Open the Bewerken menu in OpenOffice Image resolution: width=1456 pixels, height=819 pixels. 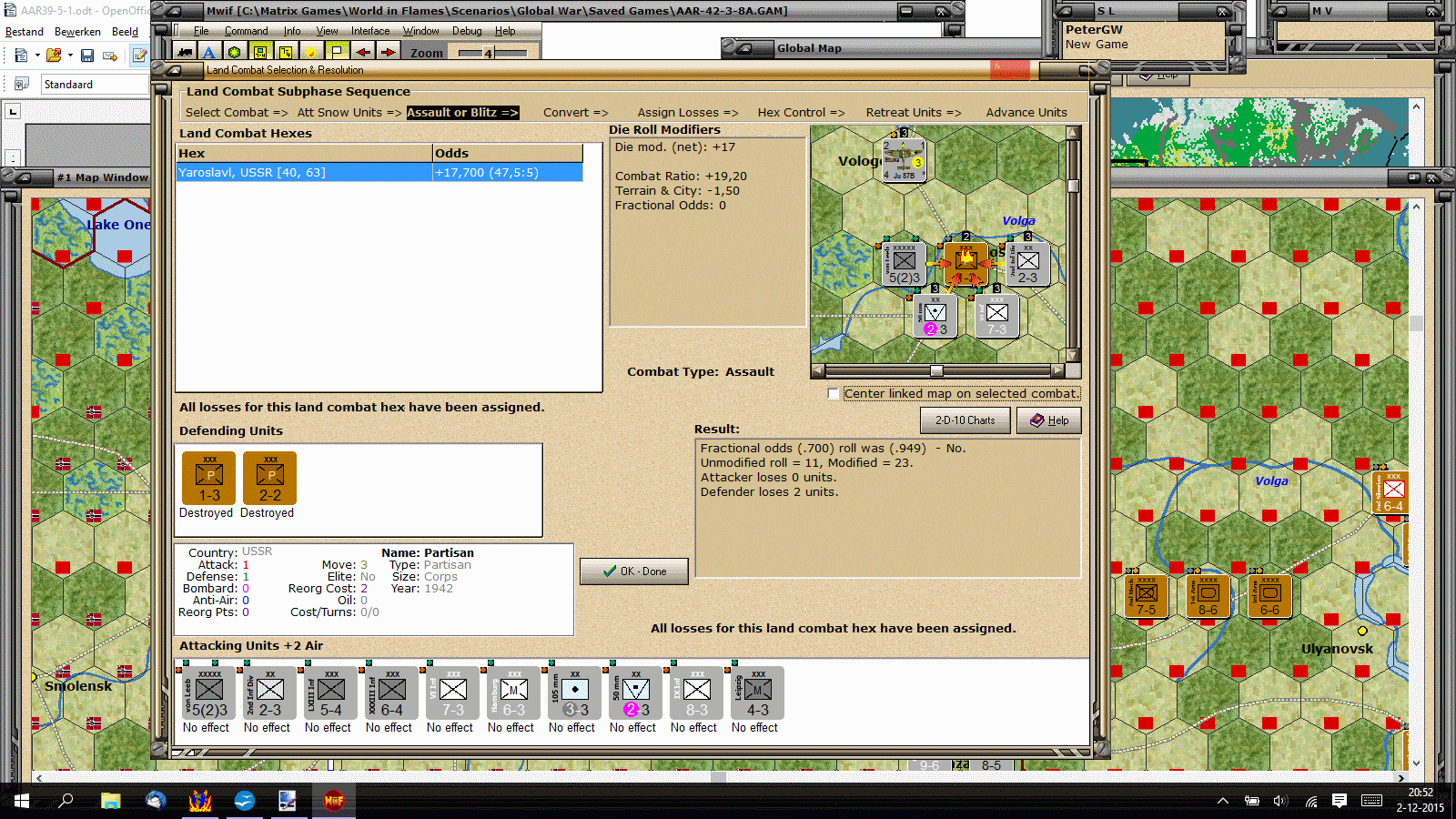point(77,32)
